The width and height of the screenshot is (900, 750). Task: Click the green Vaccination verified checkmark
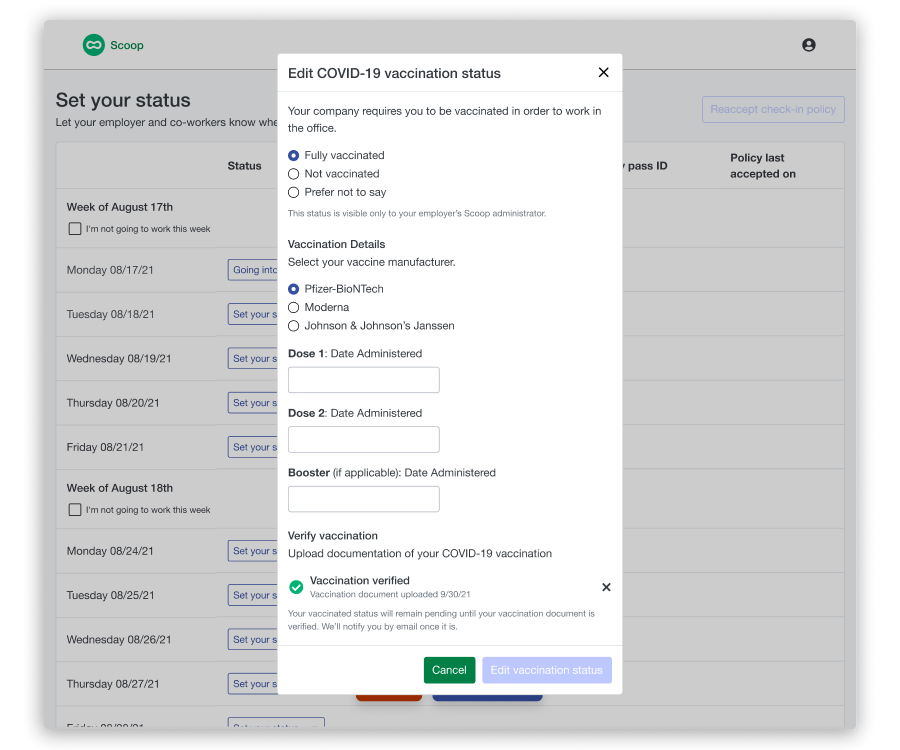point(296,587)
